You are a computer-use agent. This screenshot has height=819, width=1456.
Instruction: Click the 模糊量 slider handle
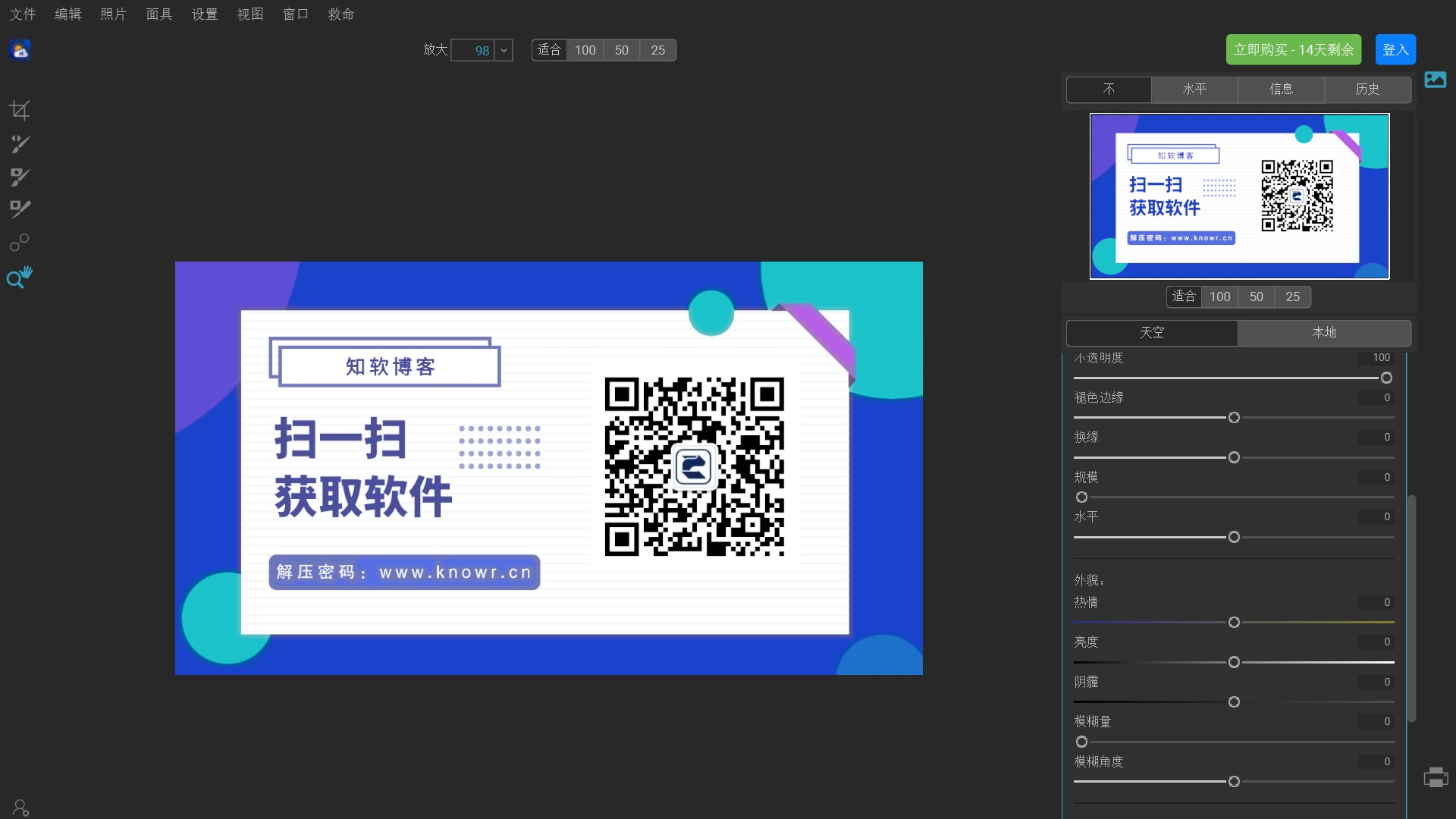(1082, 742)
